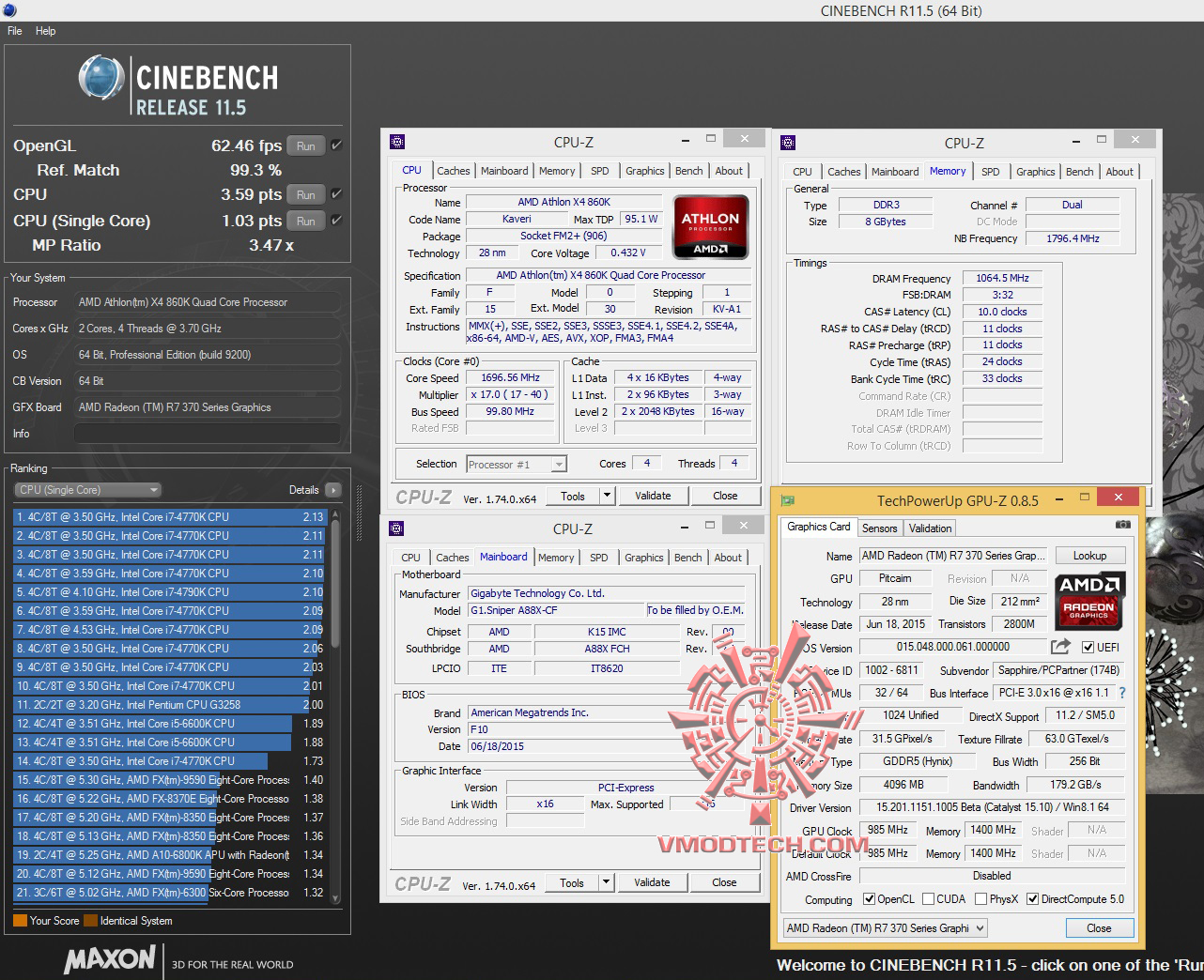This screenshot has height=980, width=1204.
Task: Save BIOS with the share arrow icon
Action: coord(1060,647)
